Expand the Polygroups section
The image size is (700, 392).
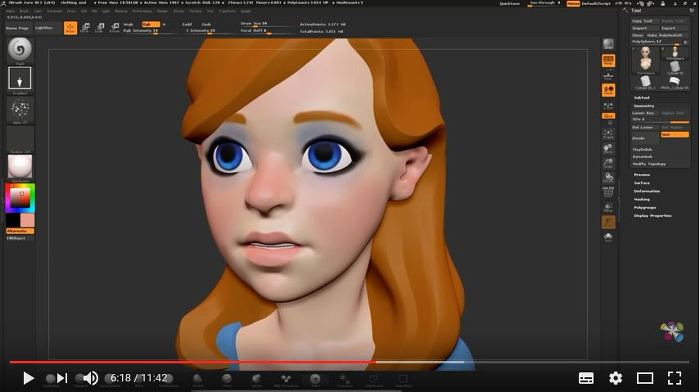coord(645,208)
